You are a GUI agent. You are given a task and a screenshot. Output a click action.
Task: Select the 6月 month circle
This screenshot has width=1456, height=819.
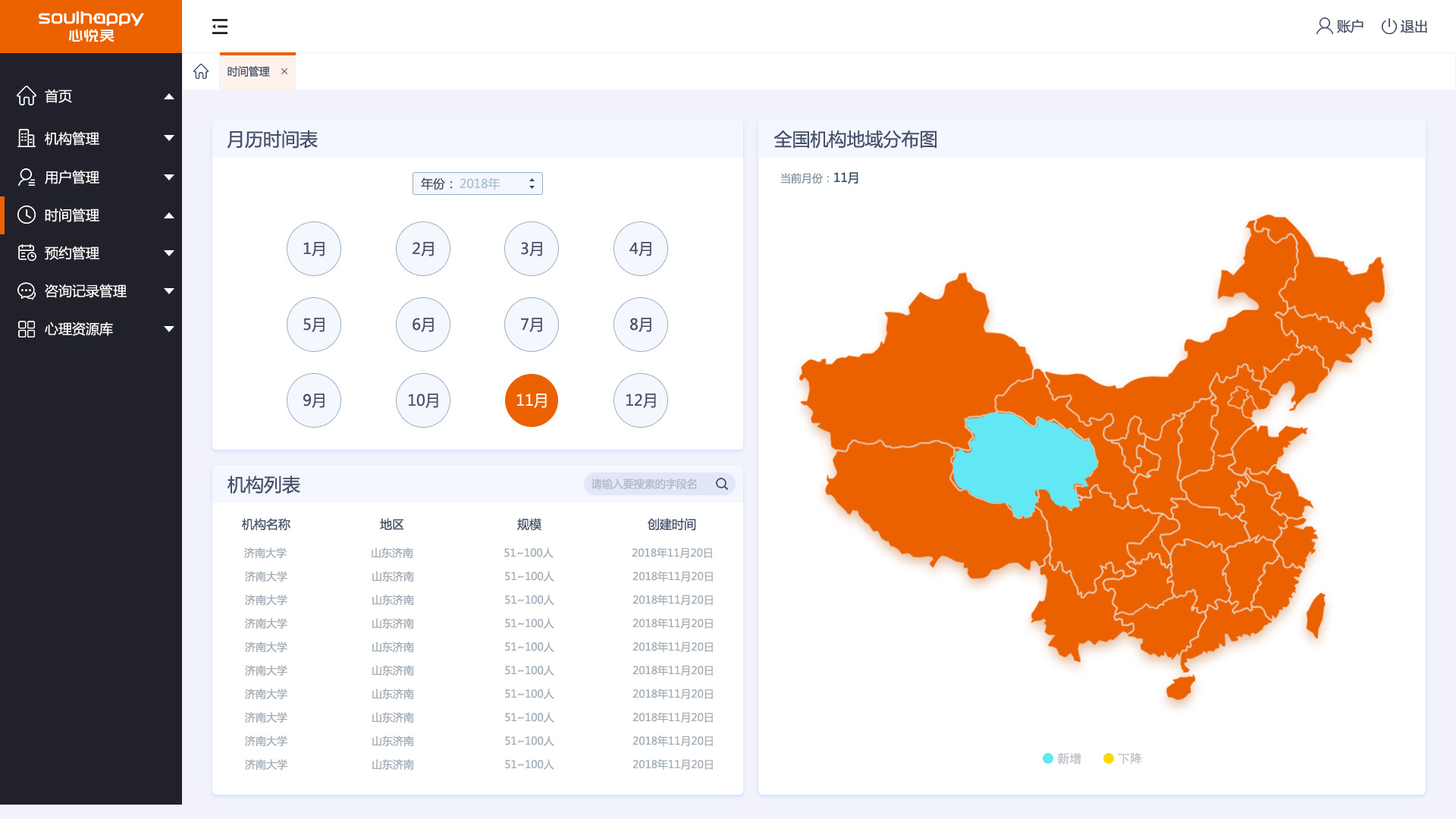tap(423, 325)
